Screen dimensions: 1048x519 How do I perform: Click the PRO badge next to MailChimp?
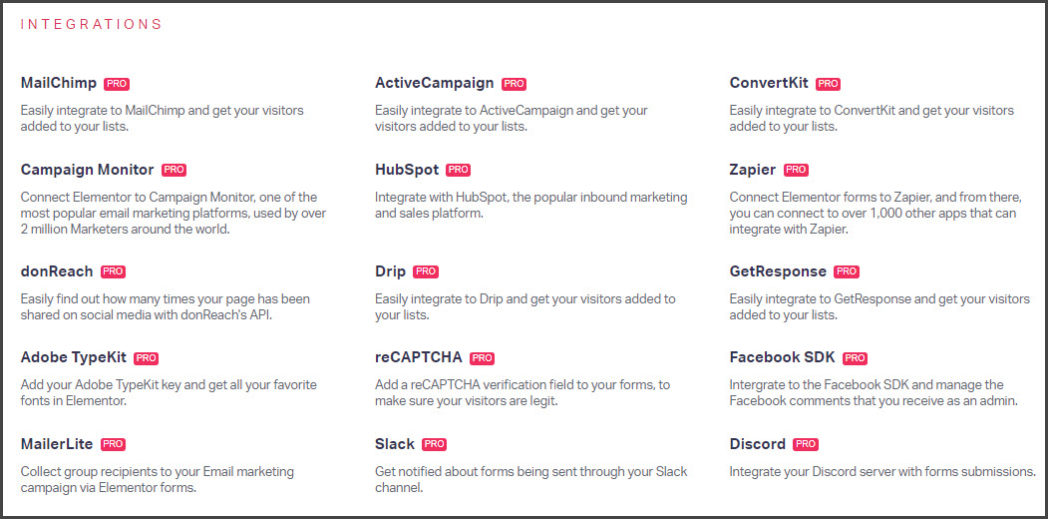[117, 84]
